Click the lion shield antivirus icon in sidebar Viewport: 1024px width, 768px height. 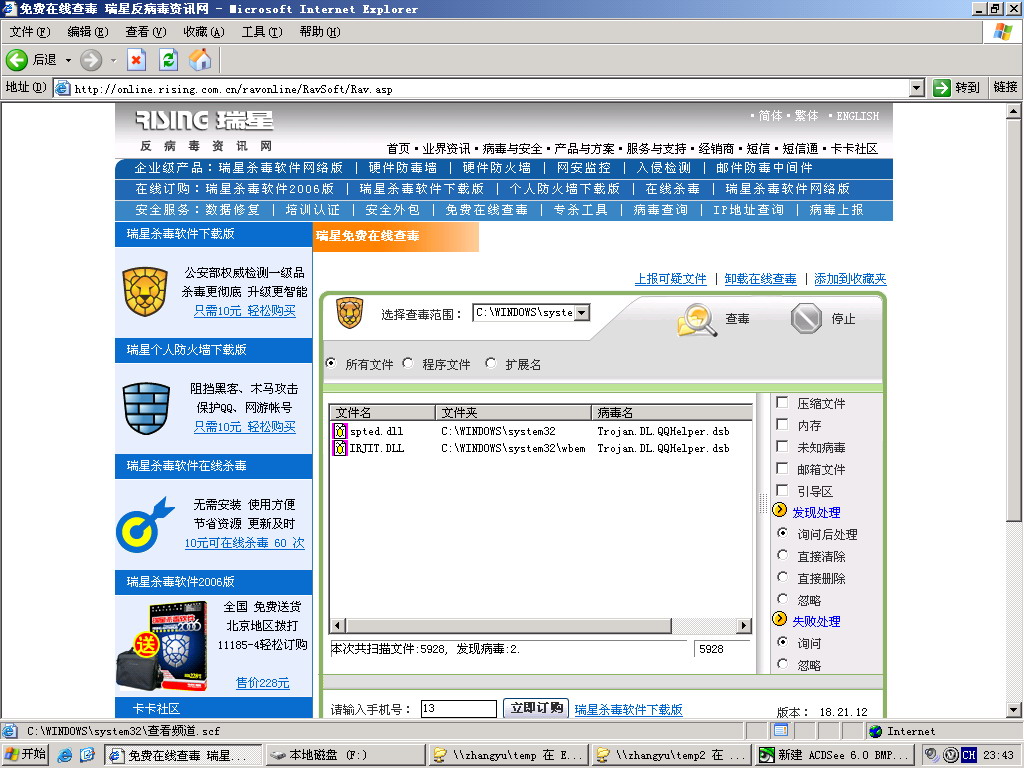click(x=145, y=291)
